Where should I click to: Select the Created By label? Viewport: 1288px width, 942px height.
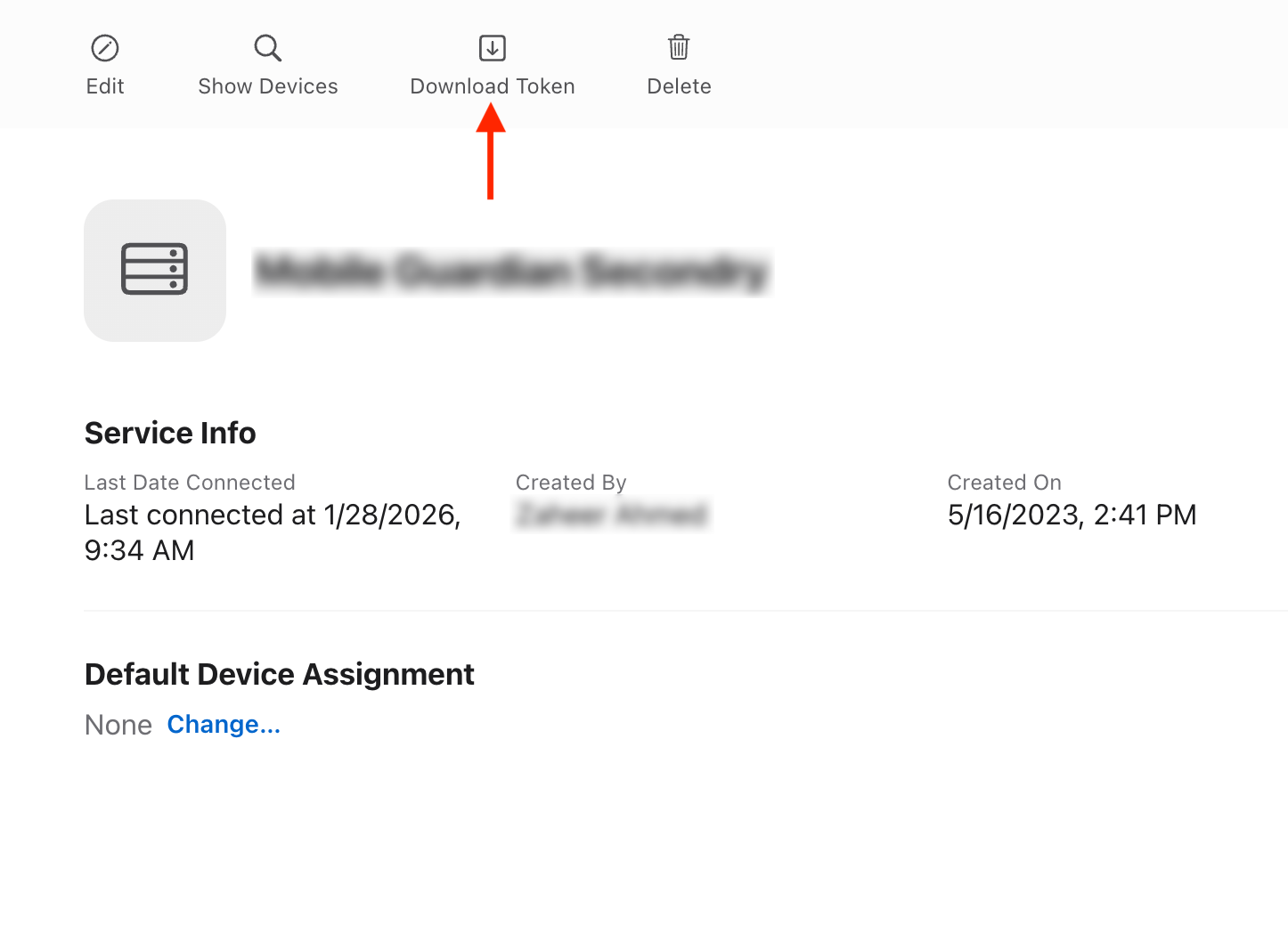571,483
